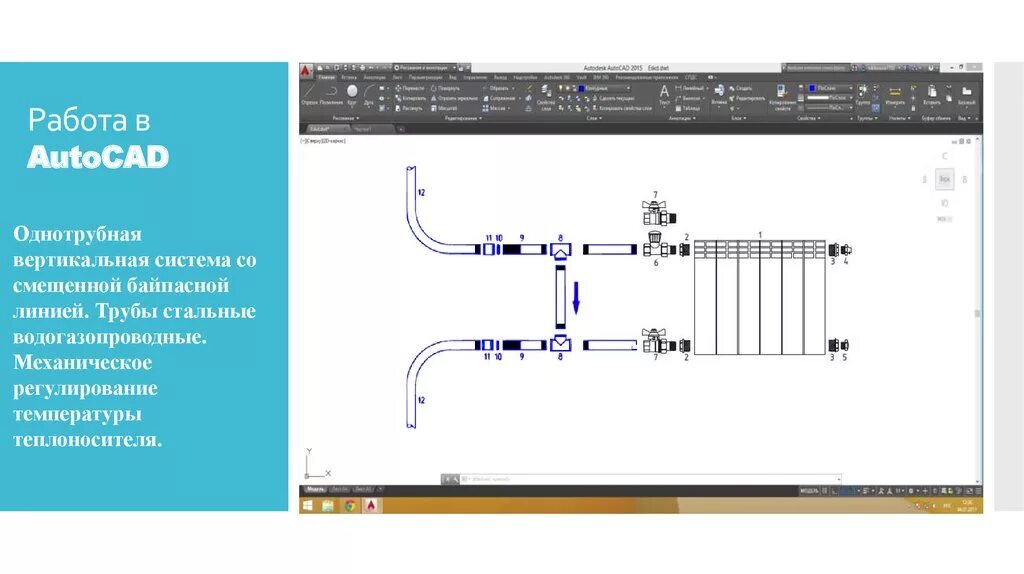
Task: Click the Rotate (Повернуть) command
Action: [x=445, y=88]
